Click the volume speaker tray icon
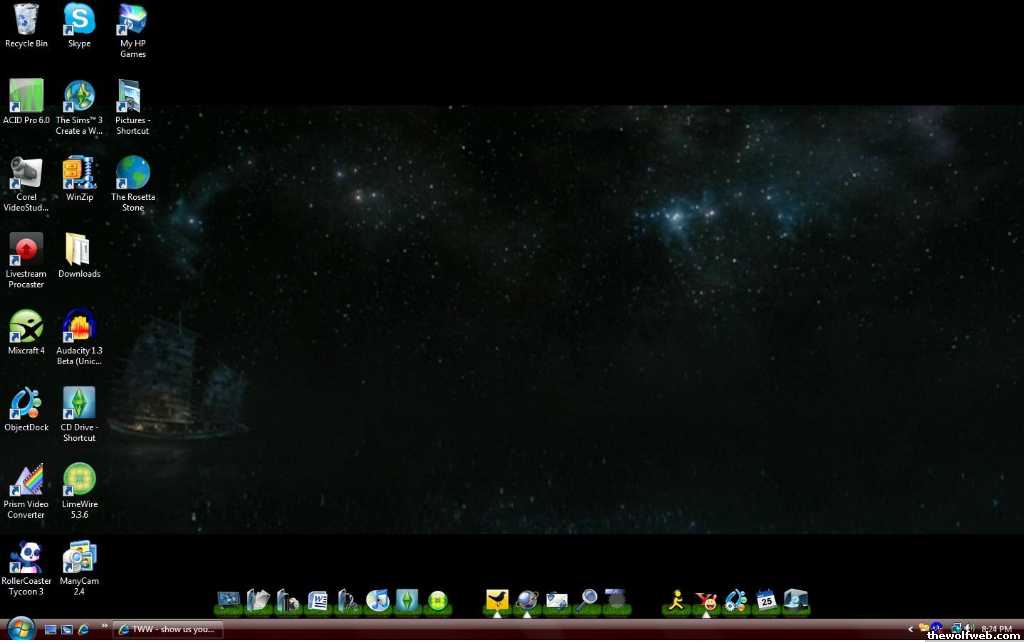Viewport: 1024px width, 642px height. [968, 629]
